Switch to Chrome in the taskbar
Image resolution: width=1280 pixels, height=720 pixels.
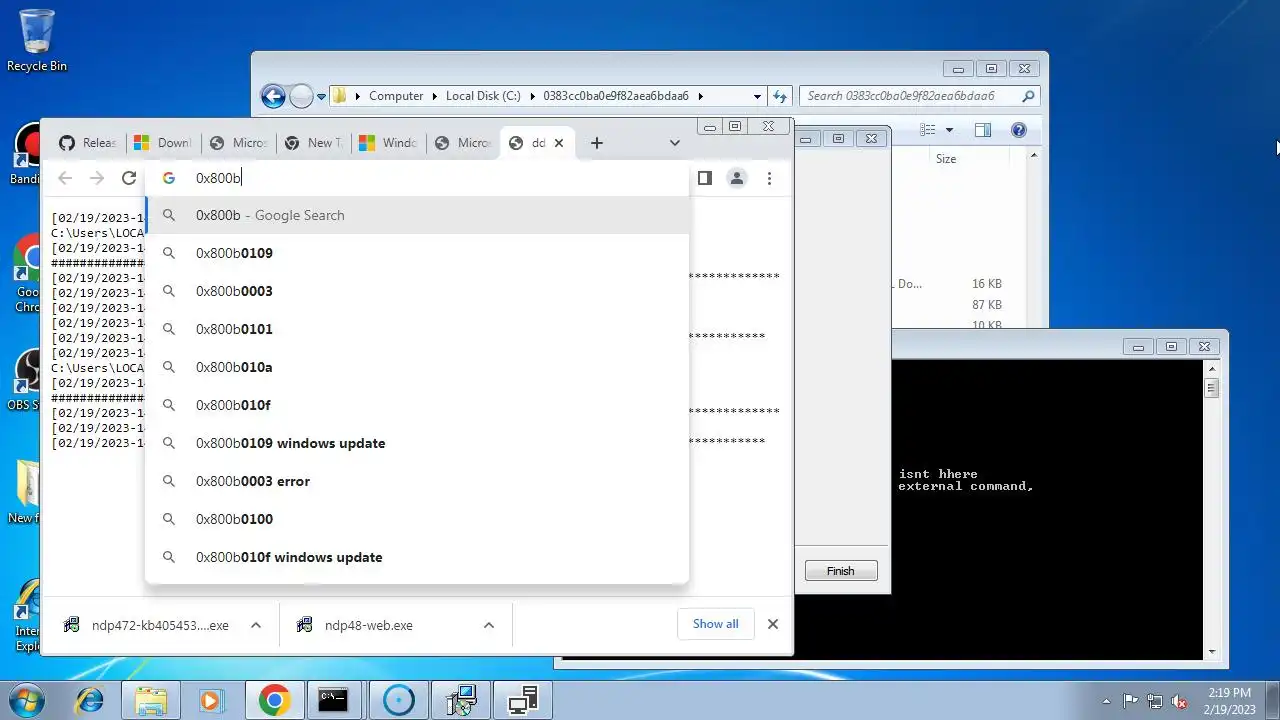275,701
